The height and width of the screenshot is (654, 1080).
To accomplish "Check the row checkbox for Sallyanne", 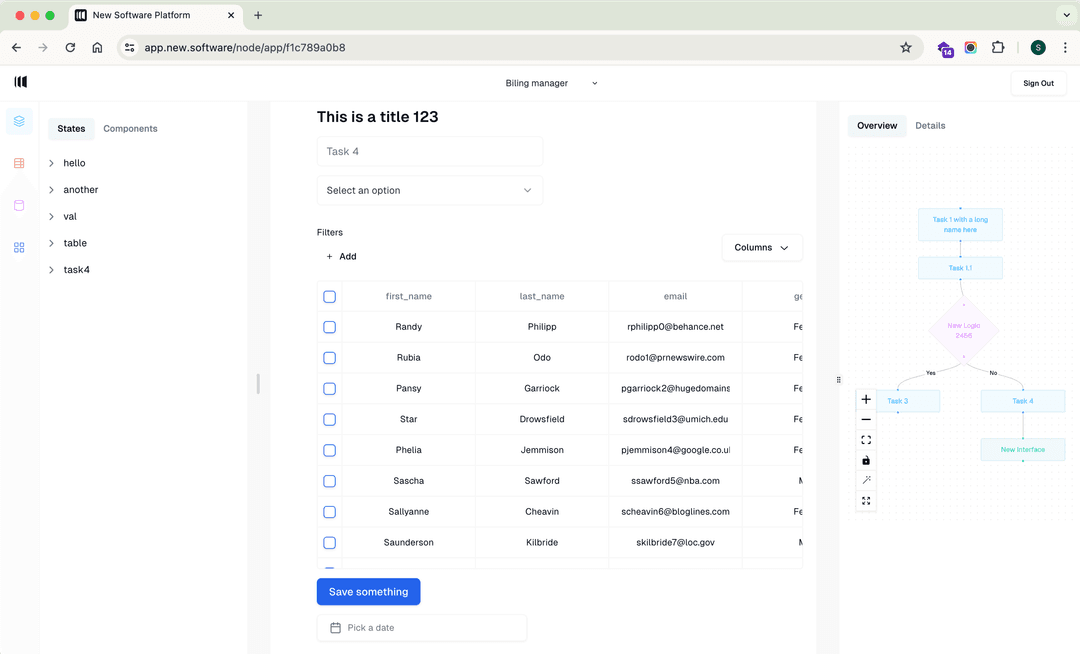I will (329, 512).
